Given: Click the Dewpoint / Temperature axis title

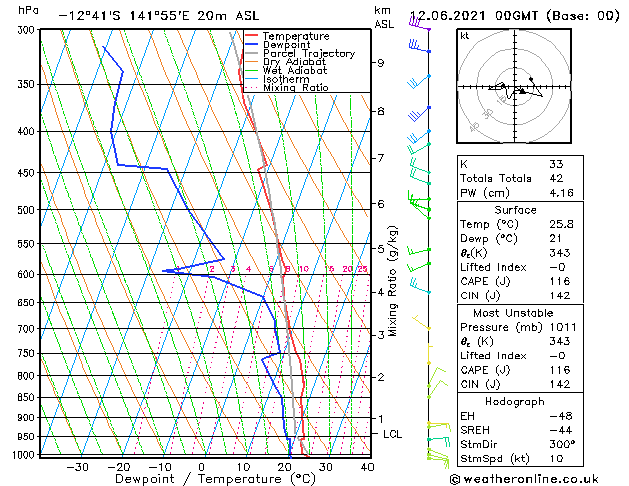Looking at the screenshot, I should coord(215,479).
